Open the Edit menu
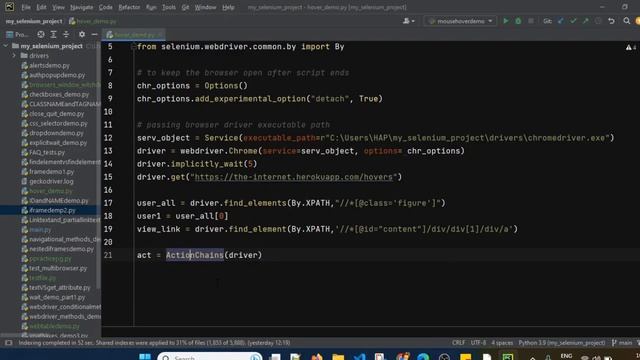Image resolution: width=640 pixels, height=360 pixels. (x=41, y=7)
